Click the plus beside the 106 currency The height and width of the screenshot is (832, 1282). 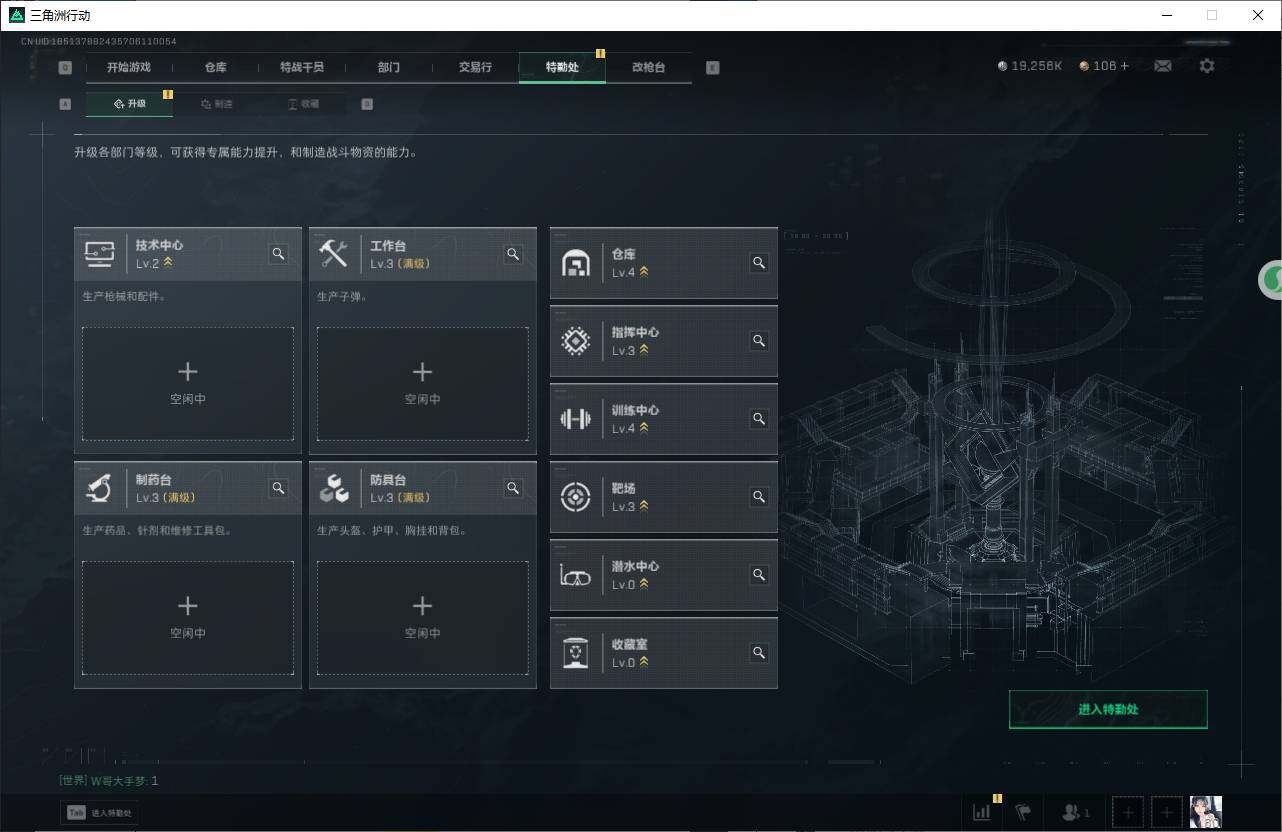click(x=1124, y=66)
